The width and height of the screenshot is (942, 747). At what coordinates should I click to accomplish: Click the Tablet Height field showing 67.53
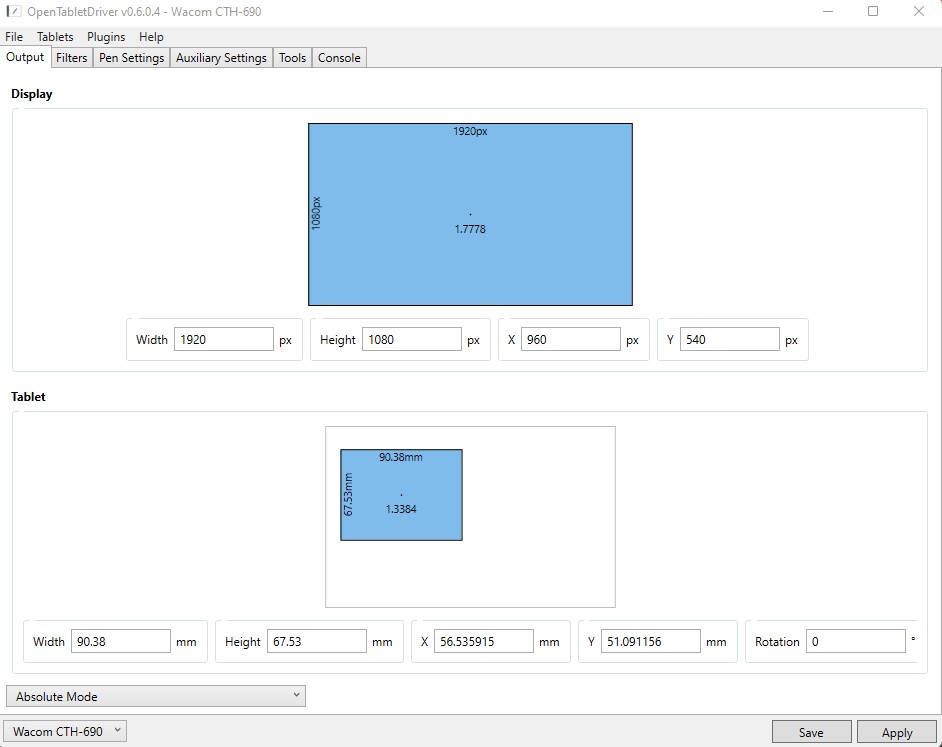point(317,641)
